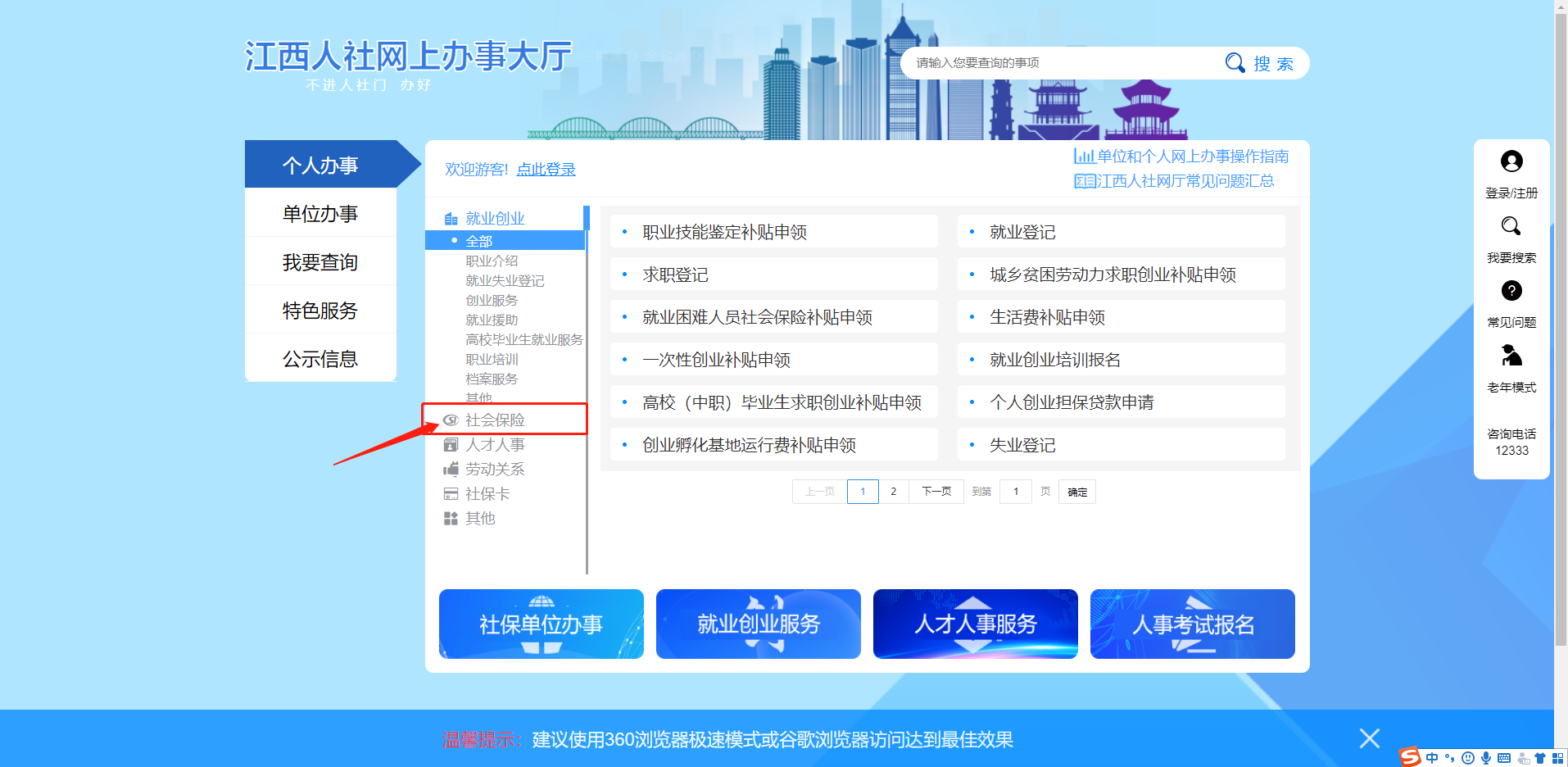Click the operation guide chart icon
Screen dimensions: 1568x767
pyautogui.click(x=1084, y=157)
